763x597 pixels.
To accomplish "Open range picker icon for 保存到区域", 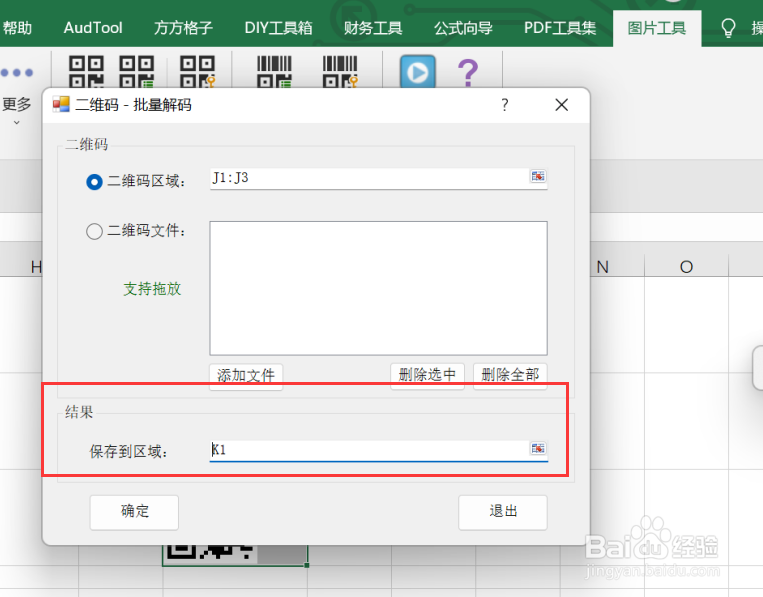I will coord(538,448).
